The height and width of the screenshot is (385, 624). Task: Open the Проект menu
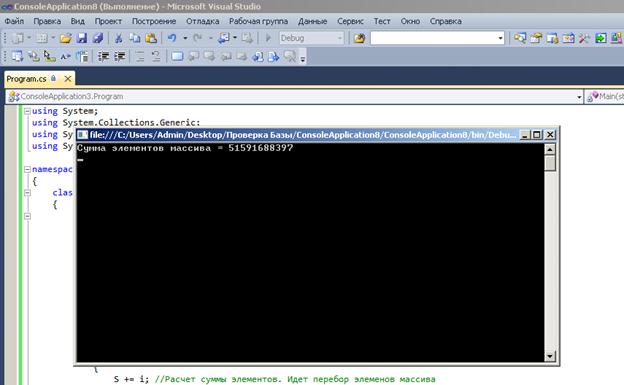click(x=108, y=21)
